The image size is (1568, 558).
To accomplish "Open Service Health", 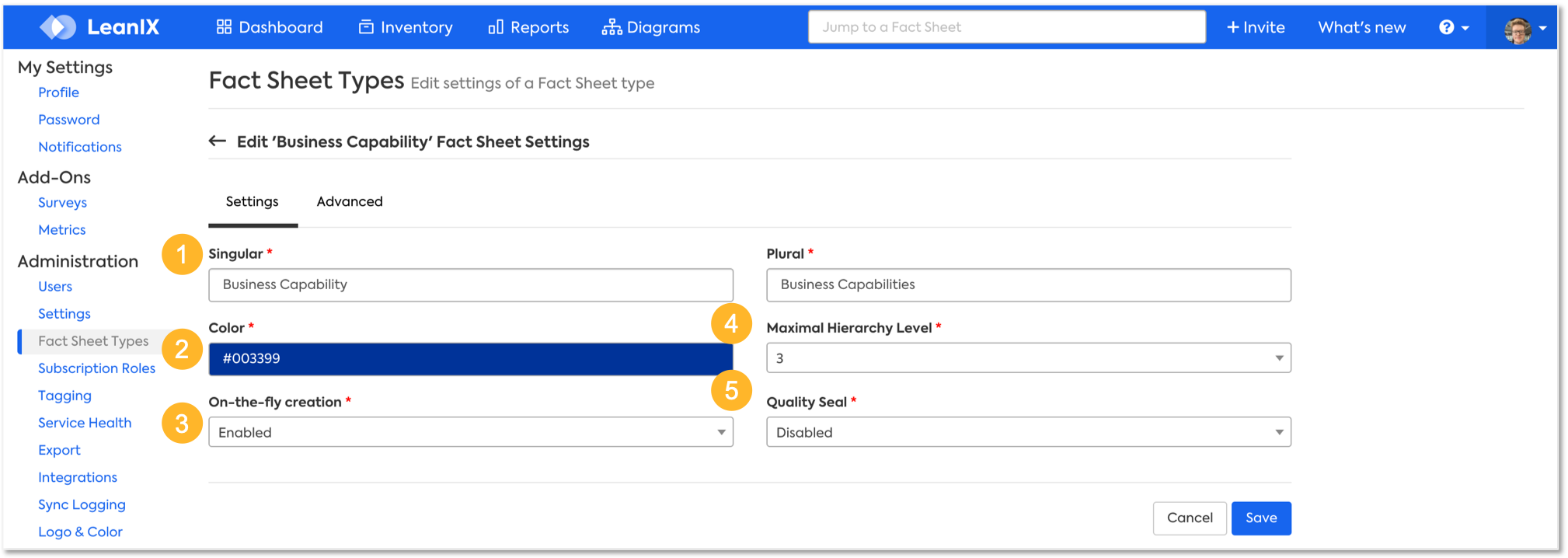I will [85, 423].
